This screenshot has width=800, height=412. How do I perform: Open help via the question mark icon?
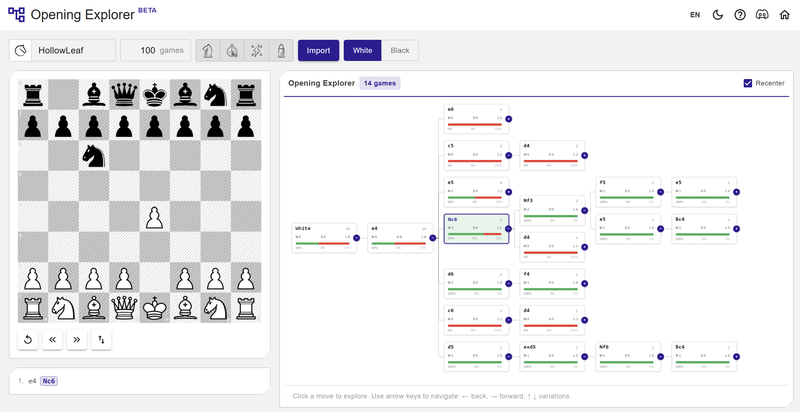pyautogui.click(x=740, y=15)
